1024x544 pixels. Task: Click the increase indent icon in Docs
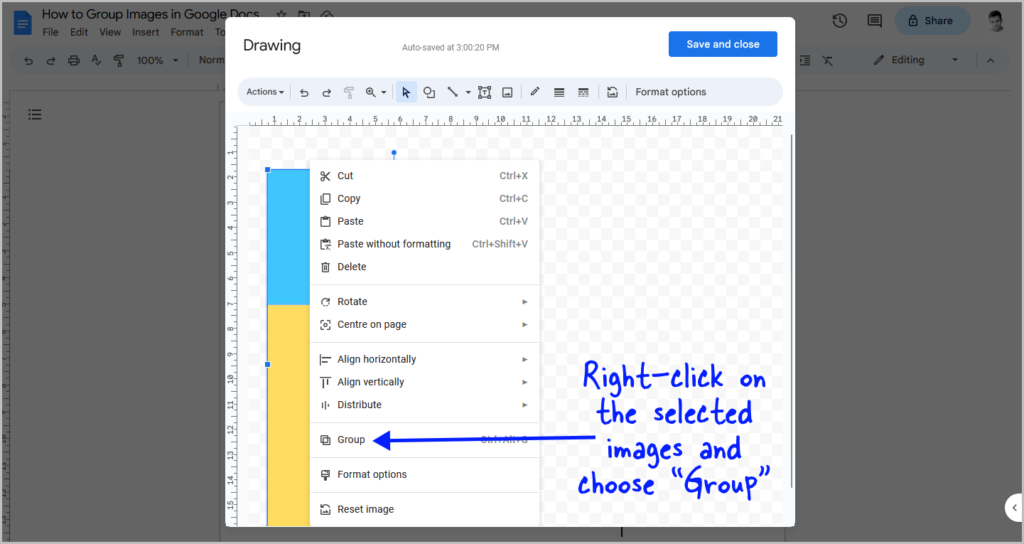point(805,60)
